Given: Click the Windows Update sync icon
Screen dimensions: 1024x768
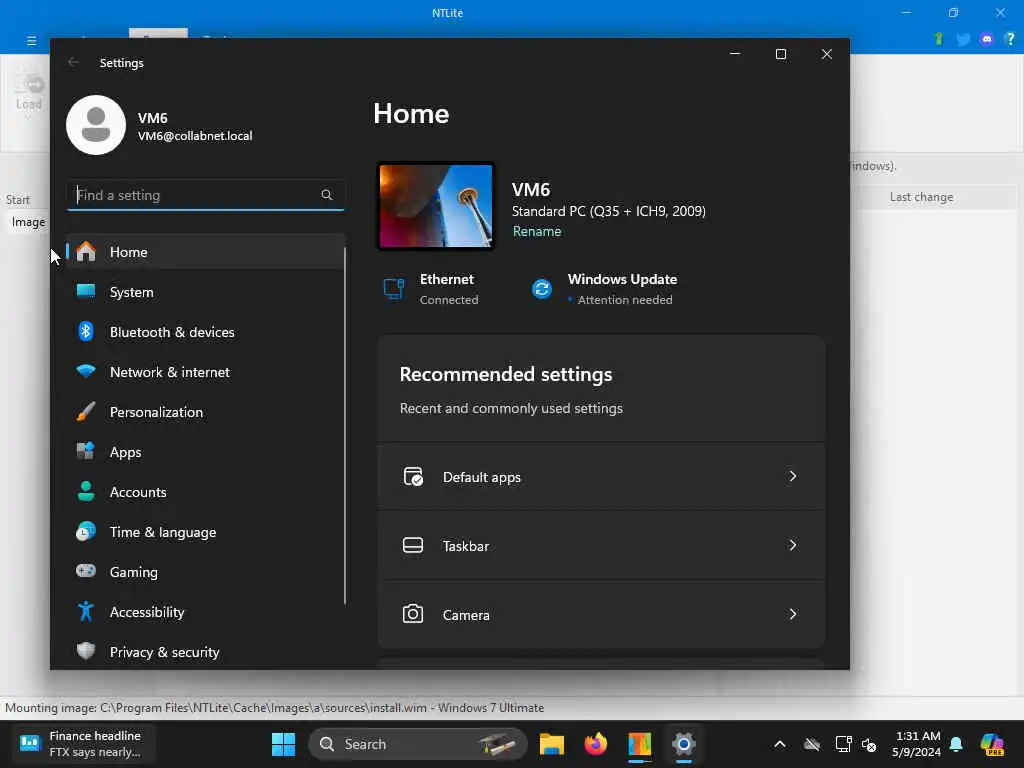Looking at the screenshot, I should click(x=541, y=289).
